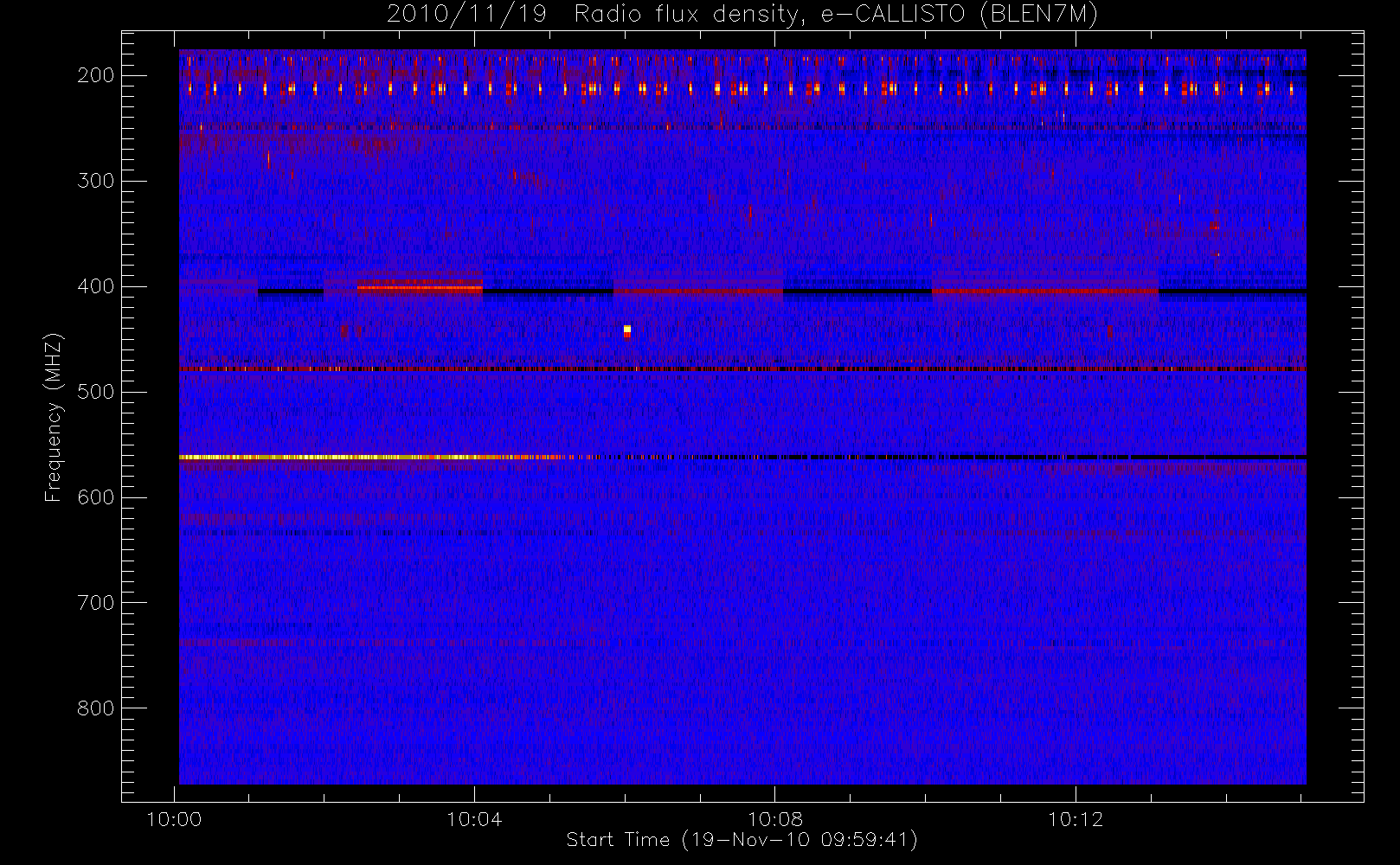Click the 10:00 time tick label

point(175,819)
